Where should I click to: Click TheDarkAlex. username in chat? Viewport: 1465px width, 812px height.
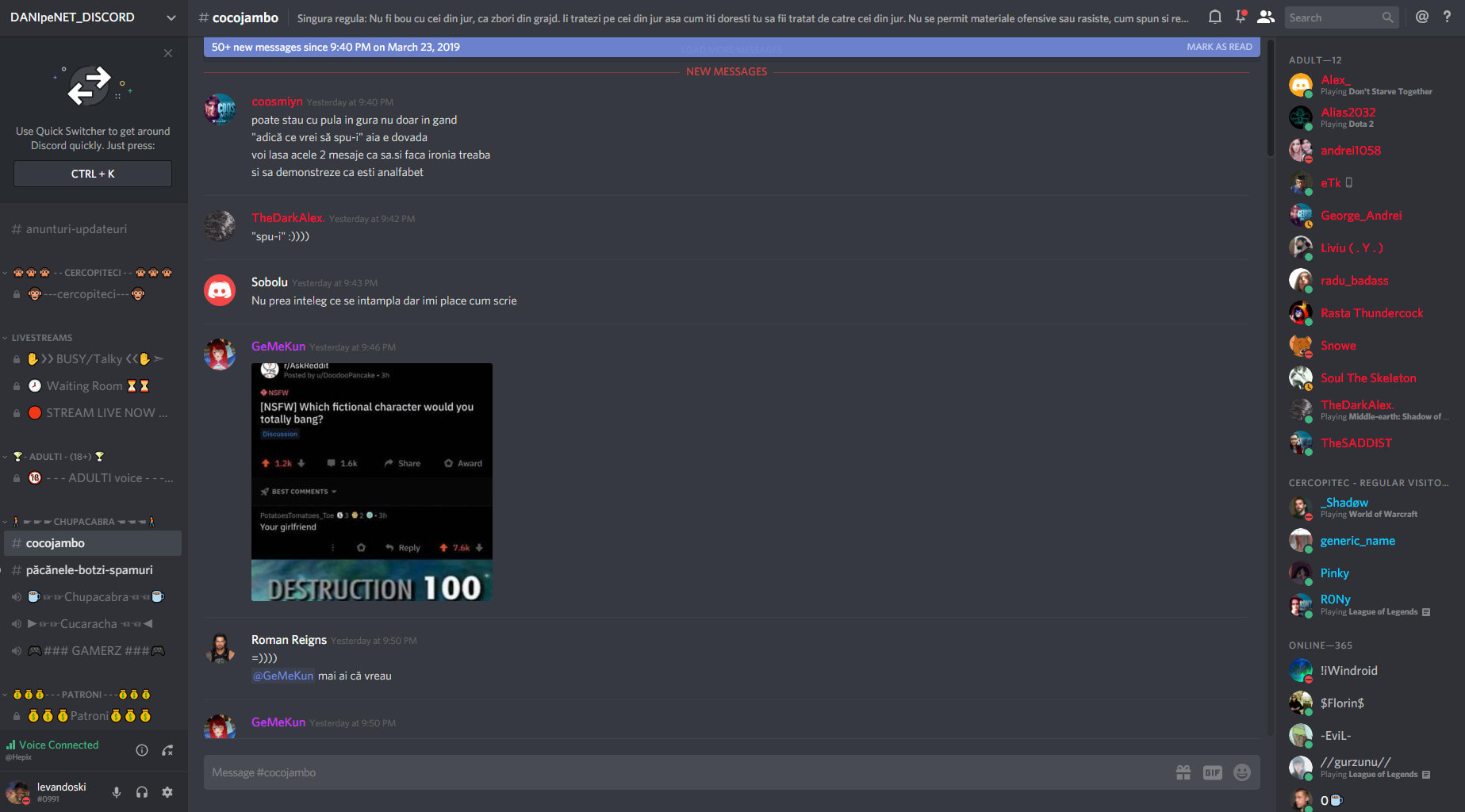pos(288,218)
